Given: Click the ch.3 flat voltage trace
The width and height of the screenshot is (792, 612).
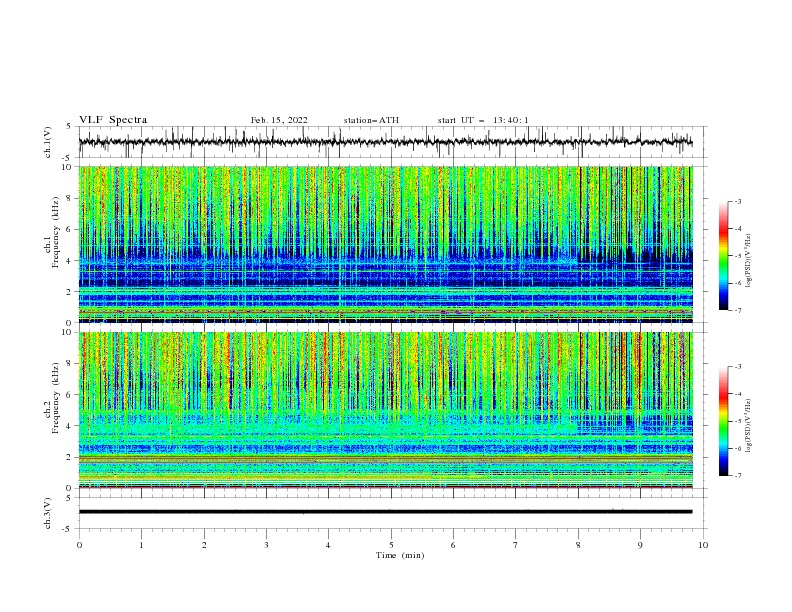Looking at the screenshot, I should click(x=385, y=512).
